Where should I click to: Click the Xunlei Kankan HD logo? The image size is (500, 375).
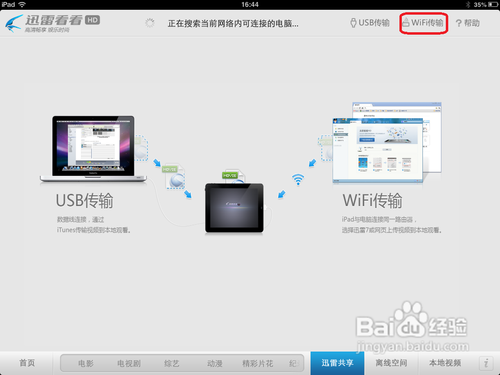pyautogui.click(x=52, y=23)
